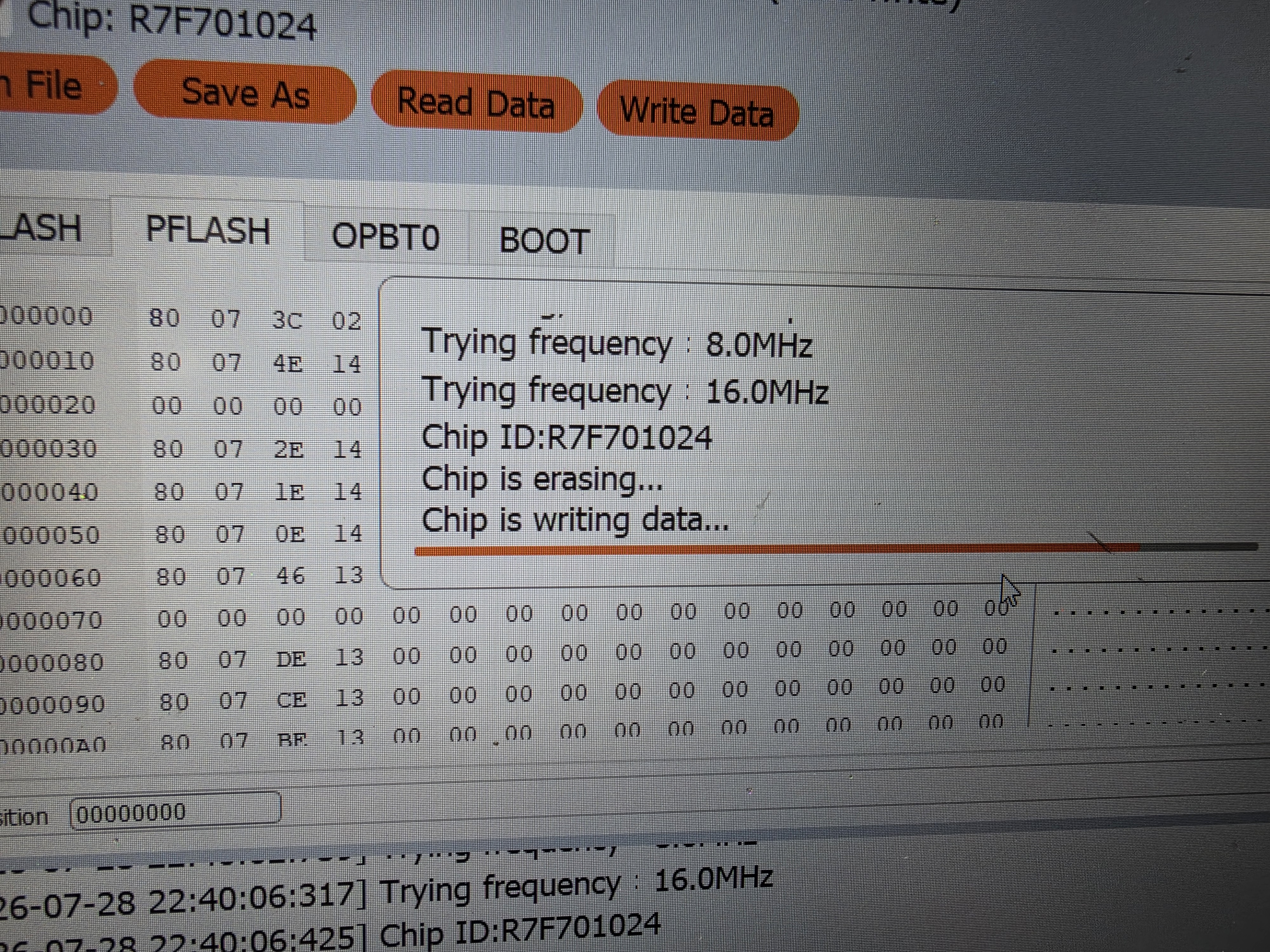Select hex byte 4E in row 000010

[288, 364]
